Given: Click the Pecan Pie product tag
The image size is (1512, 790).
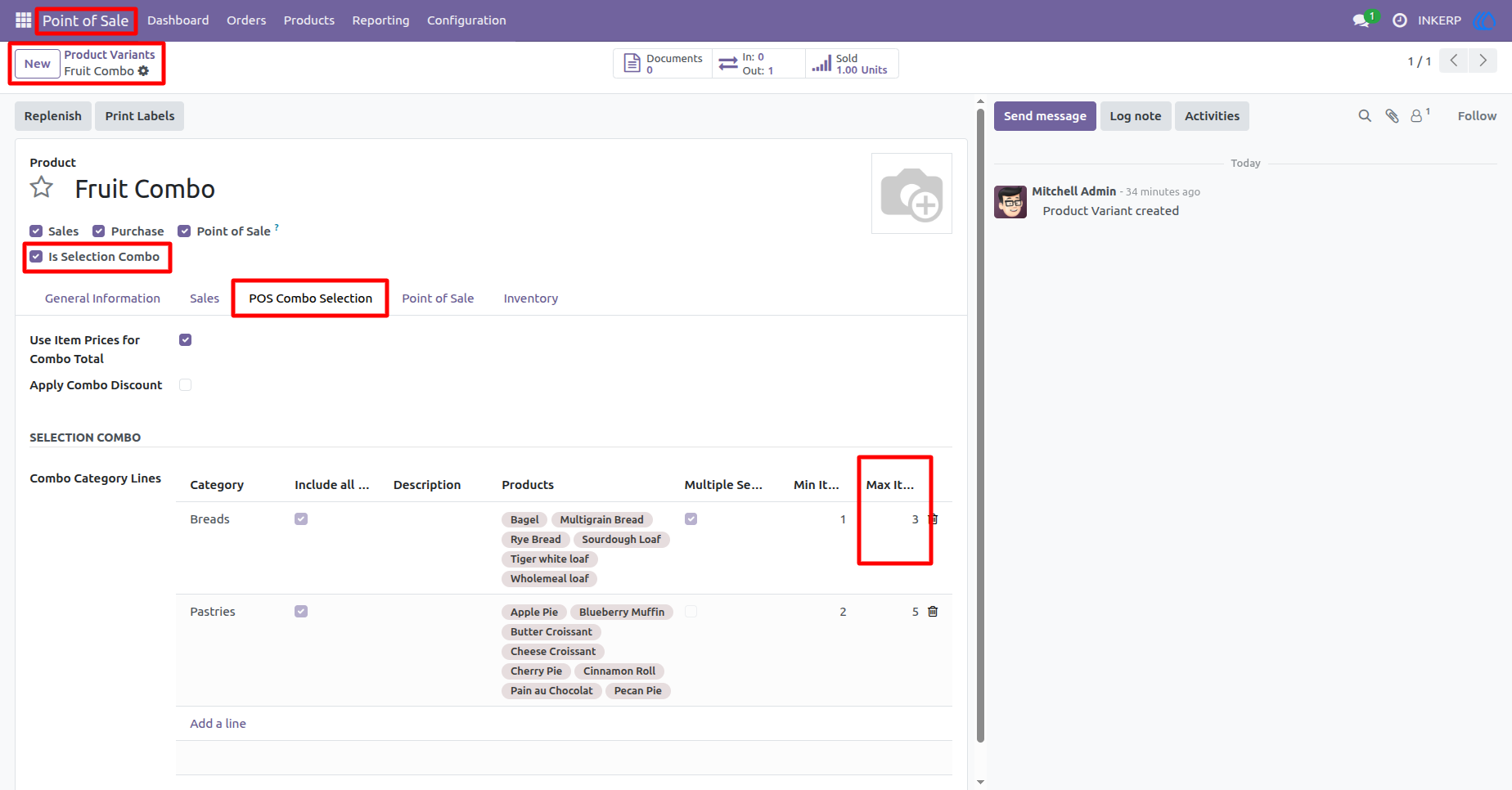Looking at the screenshot, I should point(638,690).
